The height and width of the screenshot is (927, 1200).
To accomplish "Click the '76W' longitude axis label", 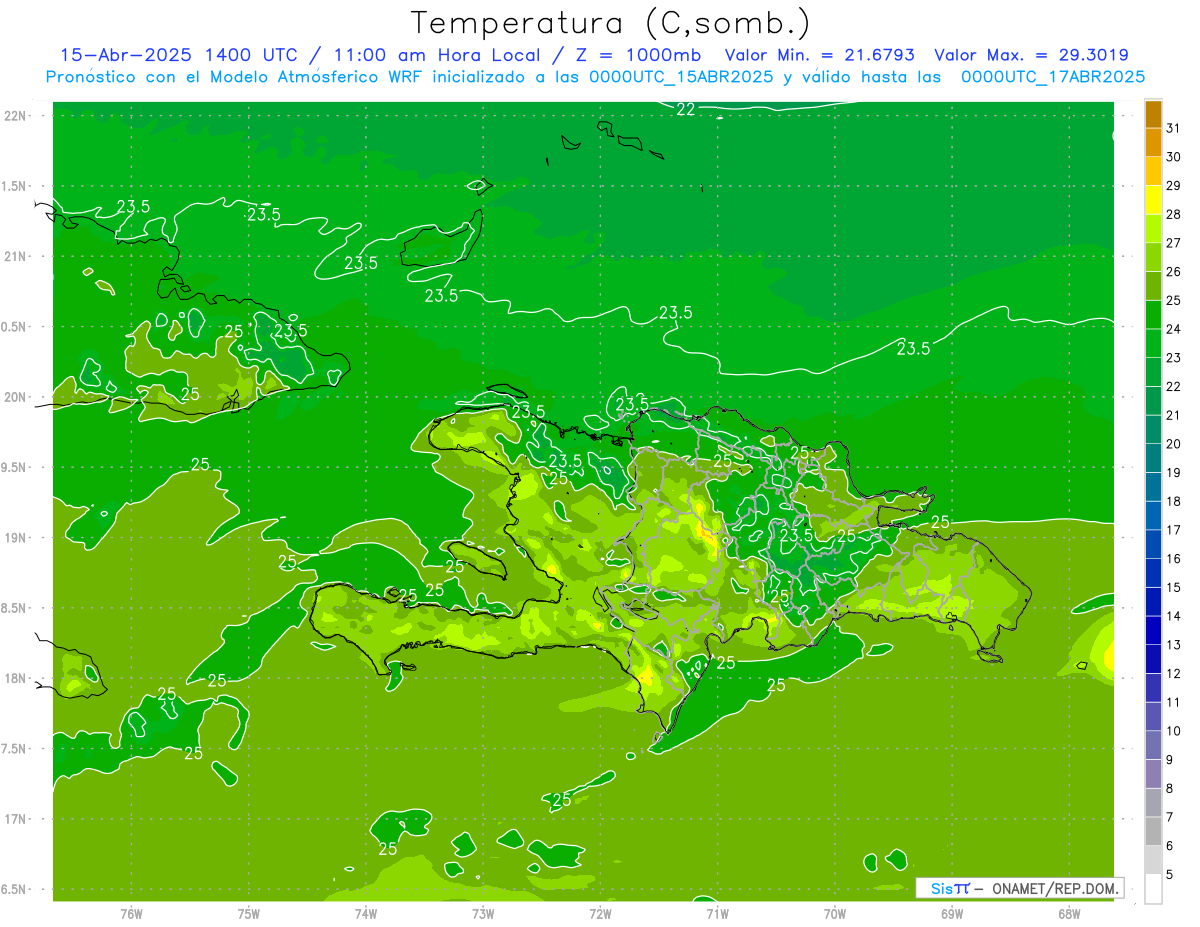I will [131, 914].
